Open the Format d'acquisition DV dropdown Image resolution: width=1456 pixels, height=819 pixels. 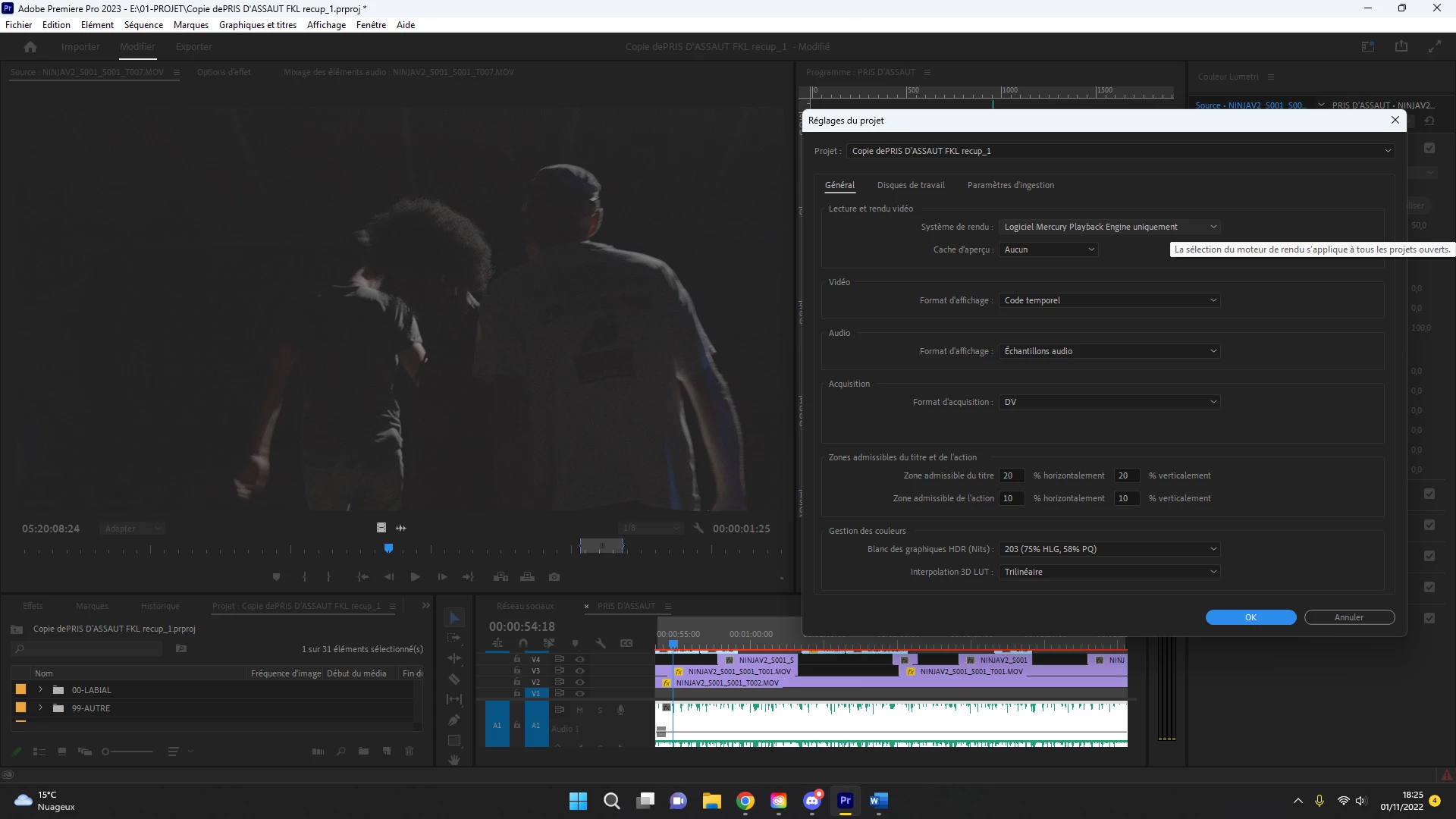coord(1109,402)
